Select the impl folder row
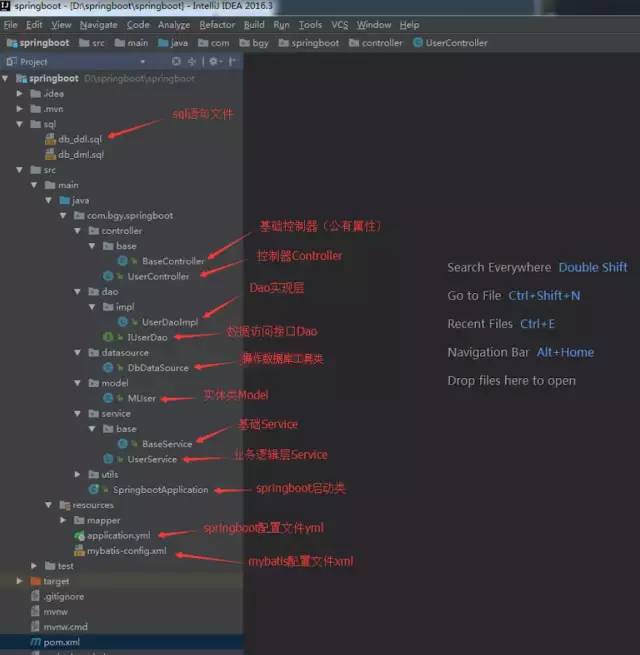This screenshot has height=655, width=640. click(x=119, y=307)
